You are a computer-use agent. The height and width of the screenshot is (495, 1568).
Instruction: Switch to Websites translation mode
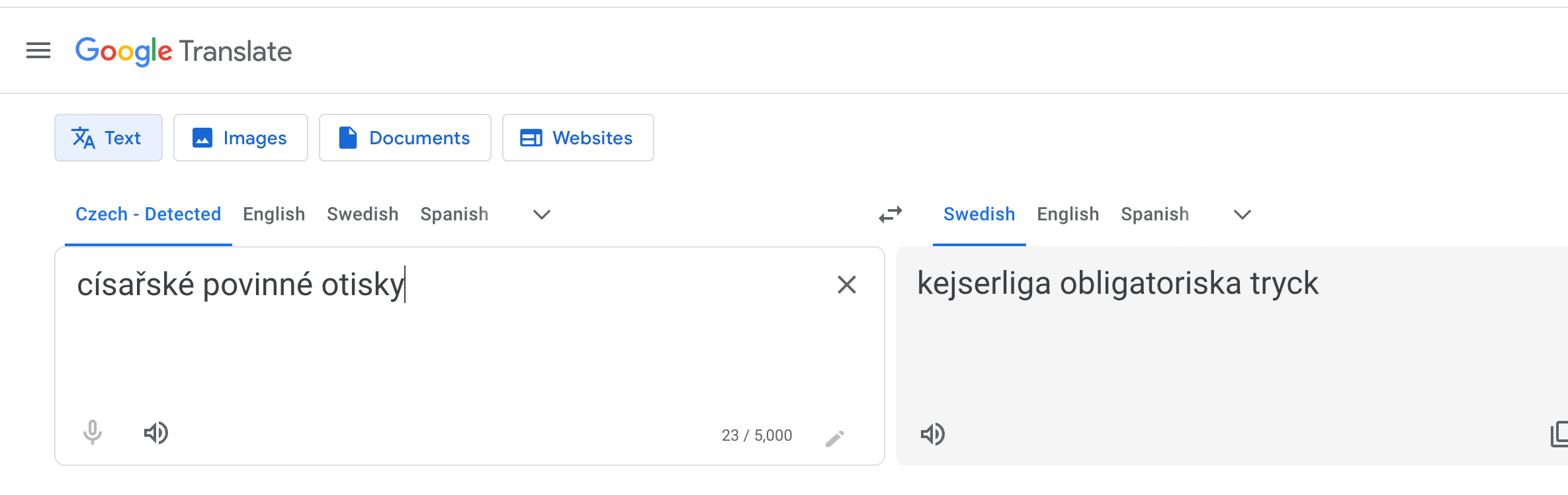(x=578, y=138)
